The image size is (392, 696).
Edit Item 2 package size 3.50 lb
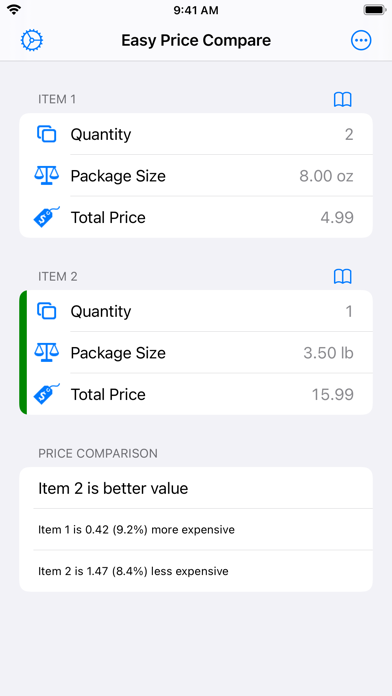point(329,353)
